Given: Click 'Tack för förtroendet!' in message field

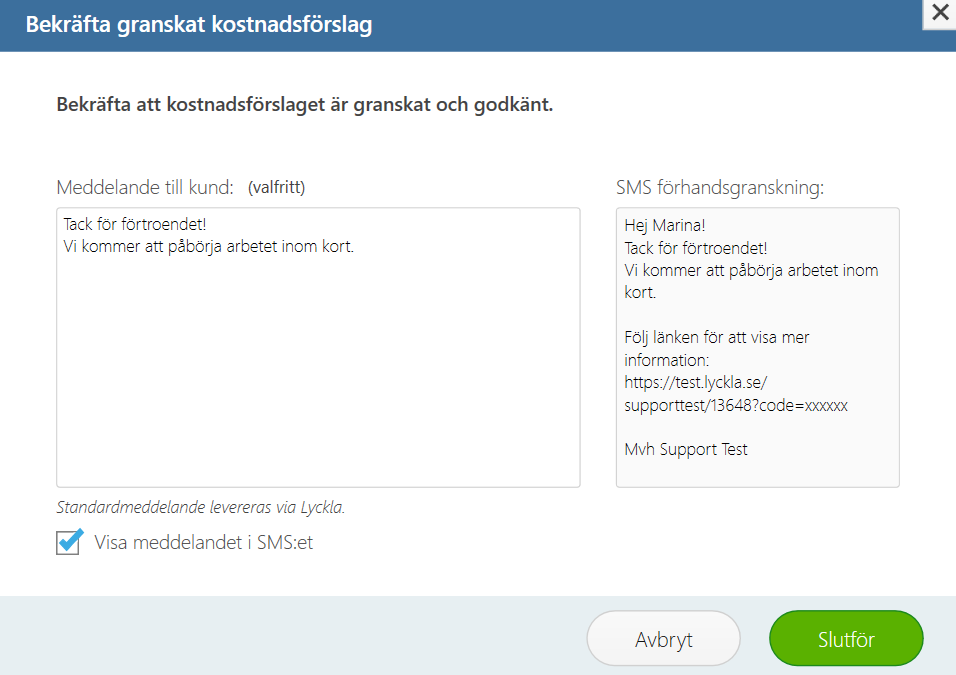Looking at the screenshot, I should [x=135, y=224].
